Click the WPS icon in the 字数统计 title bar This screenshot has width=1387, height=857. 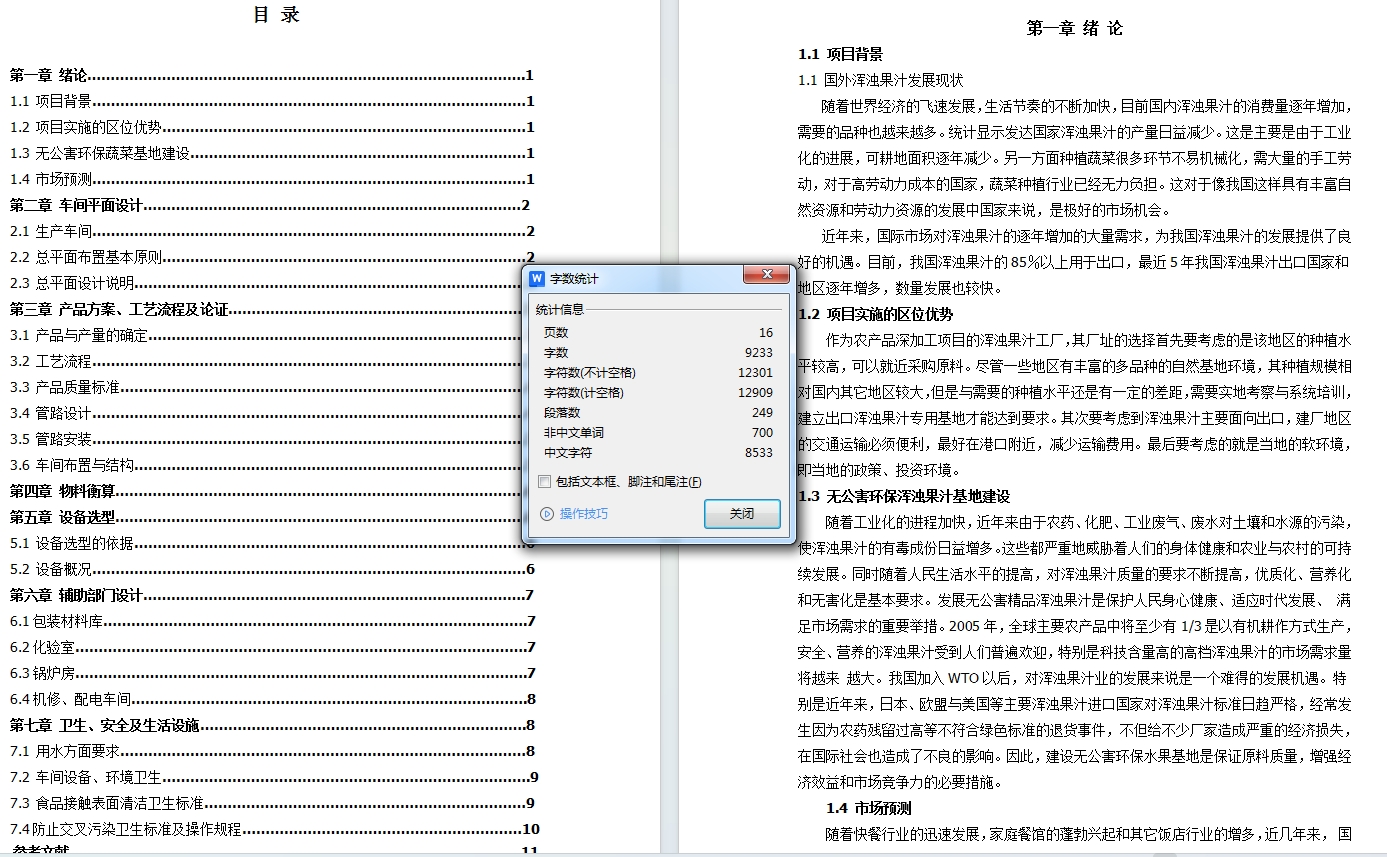click(x=537, y=278)
